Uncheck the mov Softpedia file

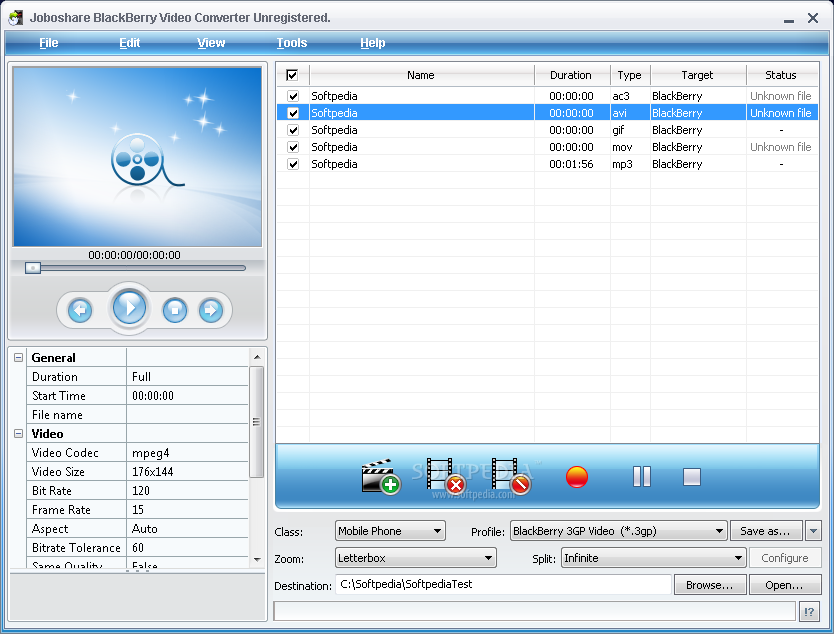click(x=293, y=147)
